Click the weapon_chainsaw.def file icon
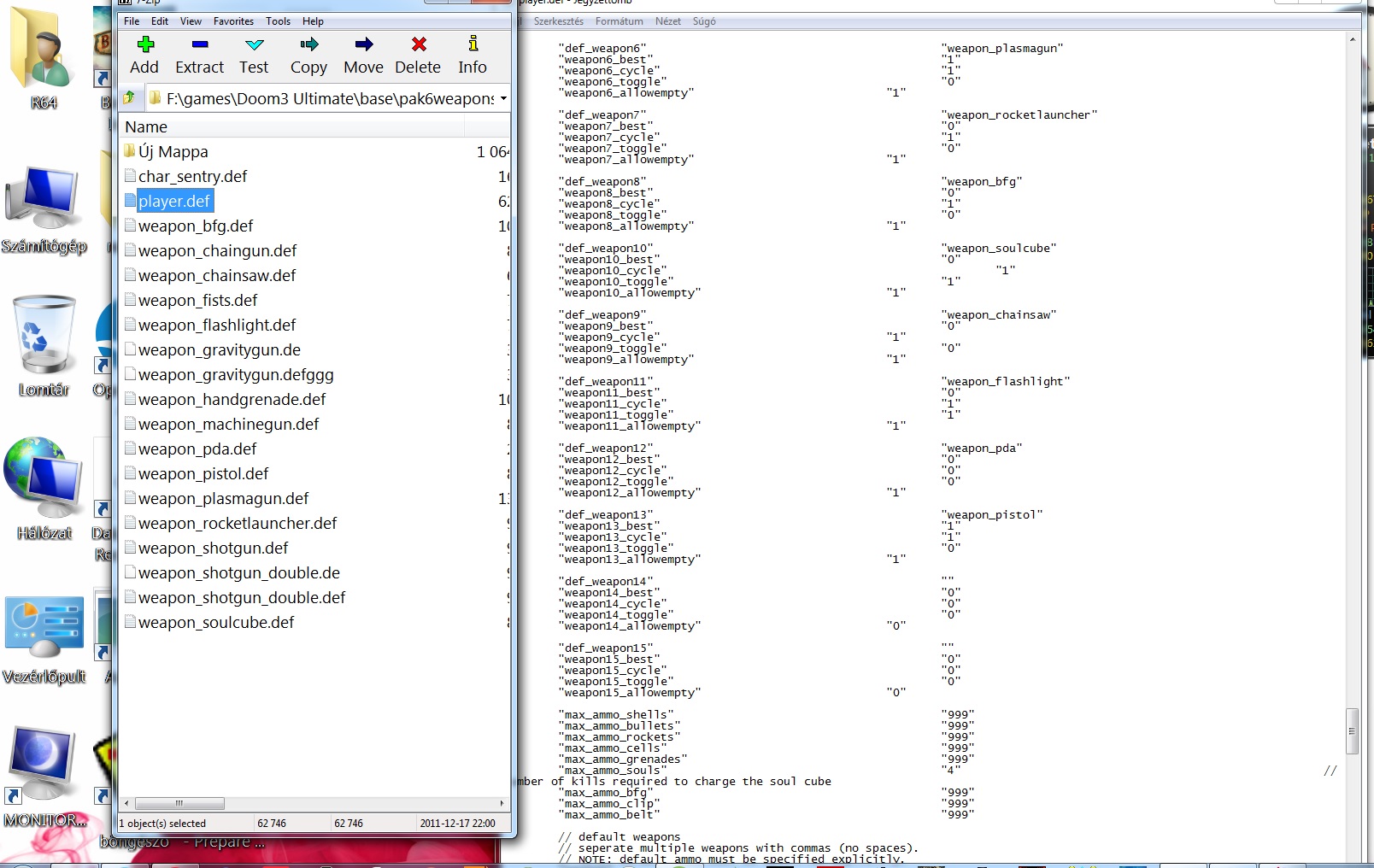This screenshot has width=1374, height=868. (x=131, y=275)
